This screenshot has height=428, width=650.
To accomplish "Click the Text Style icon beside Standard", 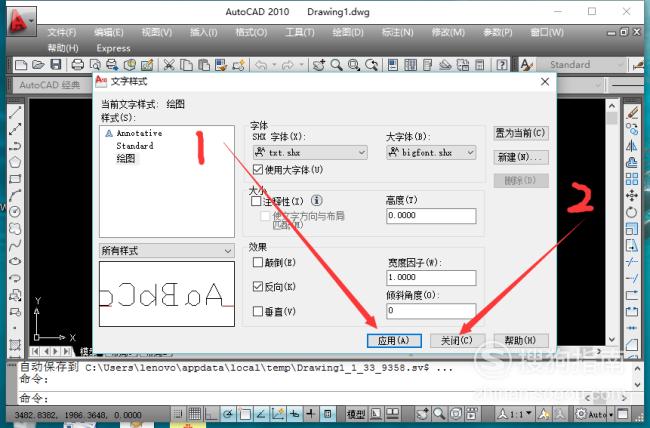I will pyautogui.click(x=526, y=65).
